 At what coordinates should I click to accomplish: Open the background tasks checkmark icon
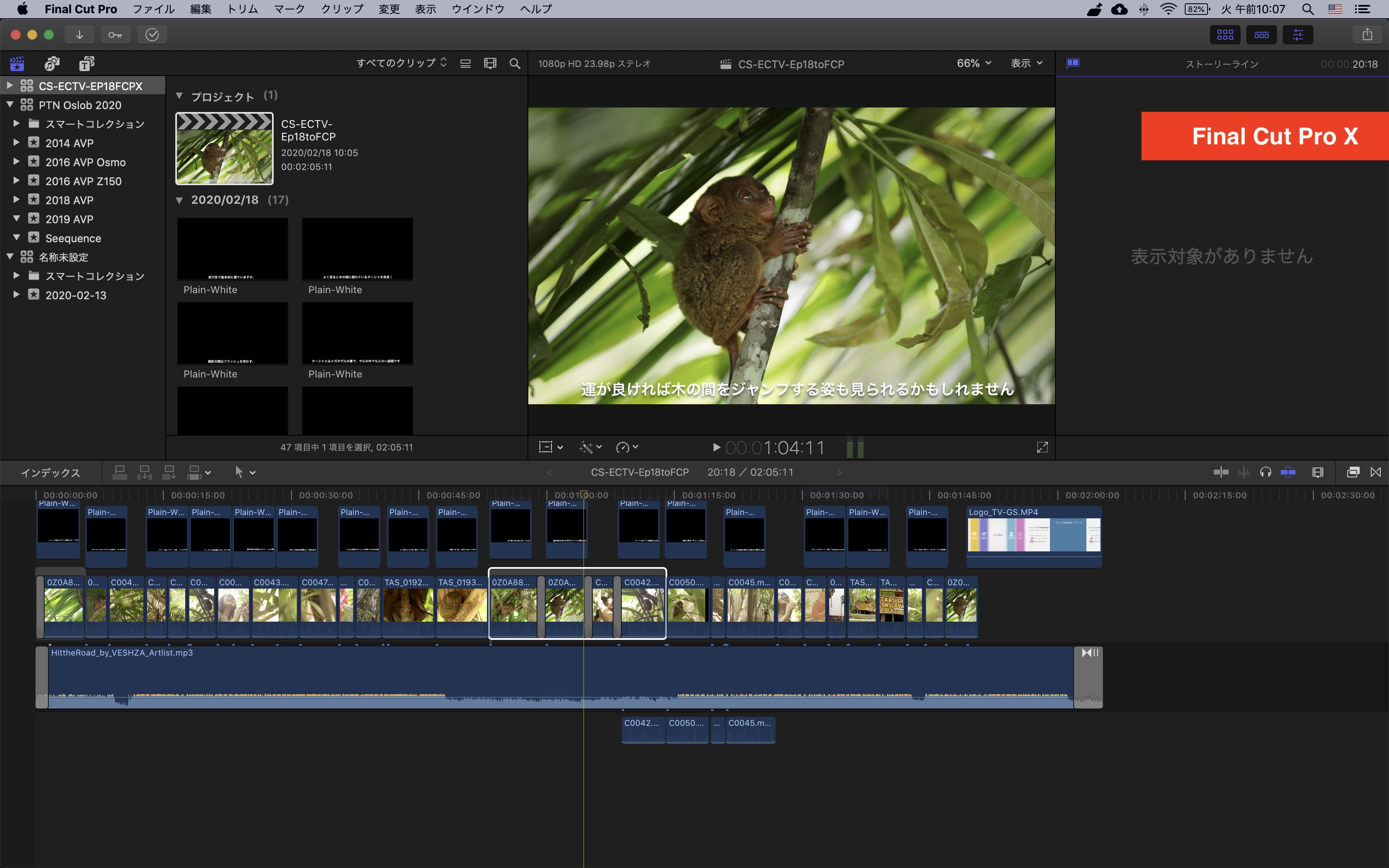(x=152, y=34)
